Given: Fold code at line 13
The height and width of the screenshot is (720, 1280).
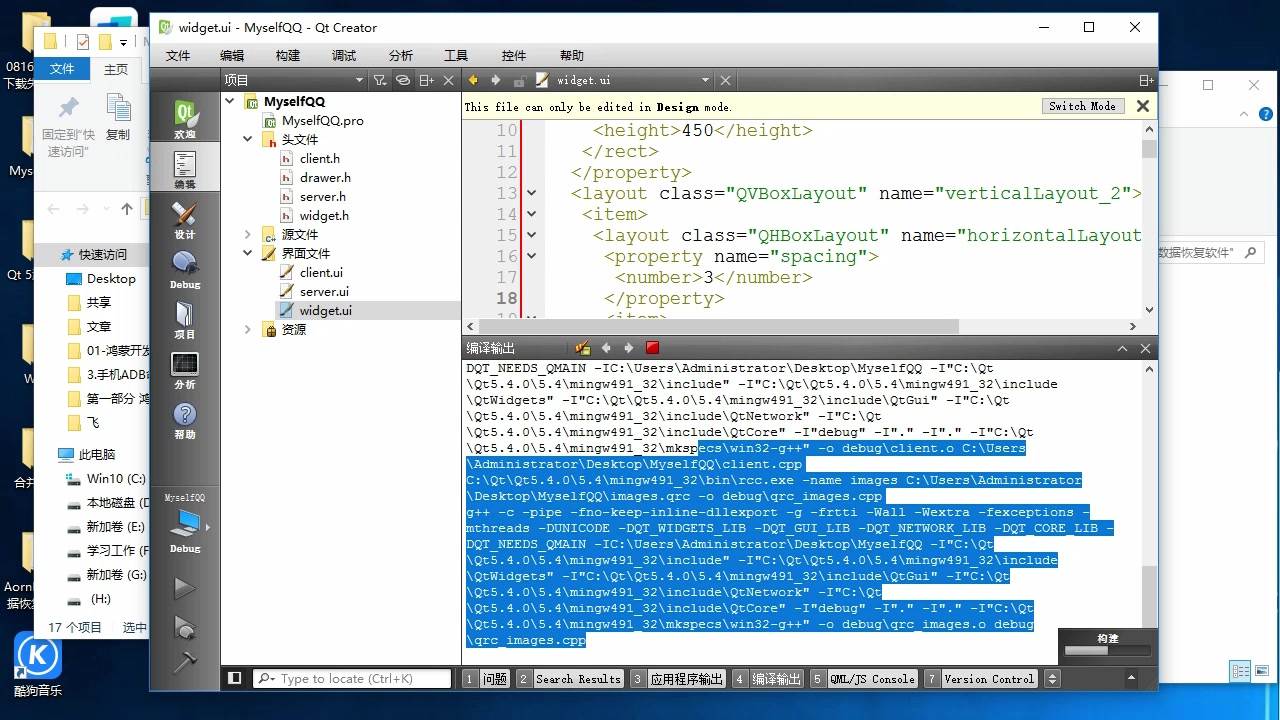Looking at the screenshot, I should tap(531, 193).
